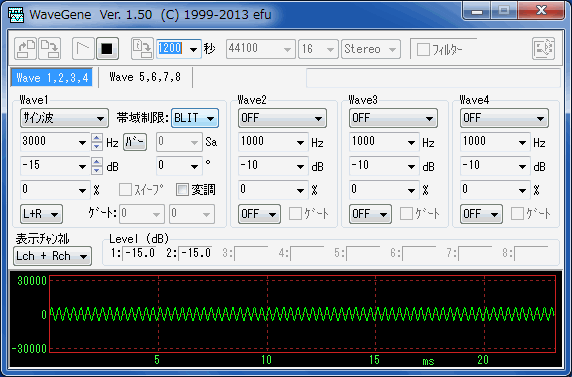Select the Wave 1,2,3,4 tab
Screen dimensions: 572x377
[52, 77]
